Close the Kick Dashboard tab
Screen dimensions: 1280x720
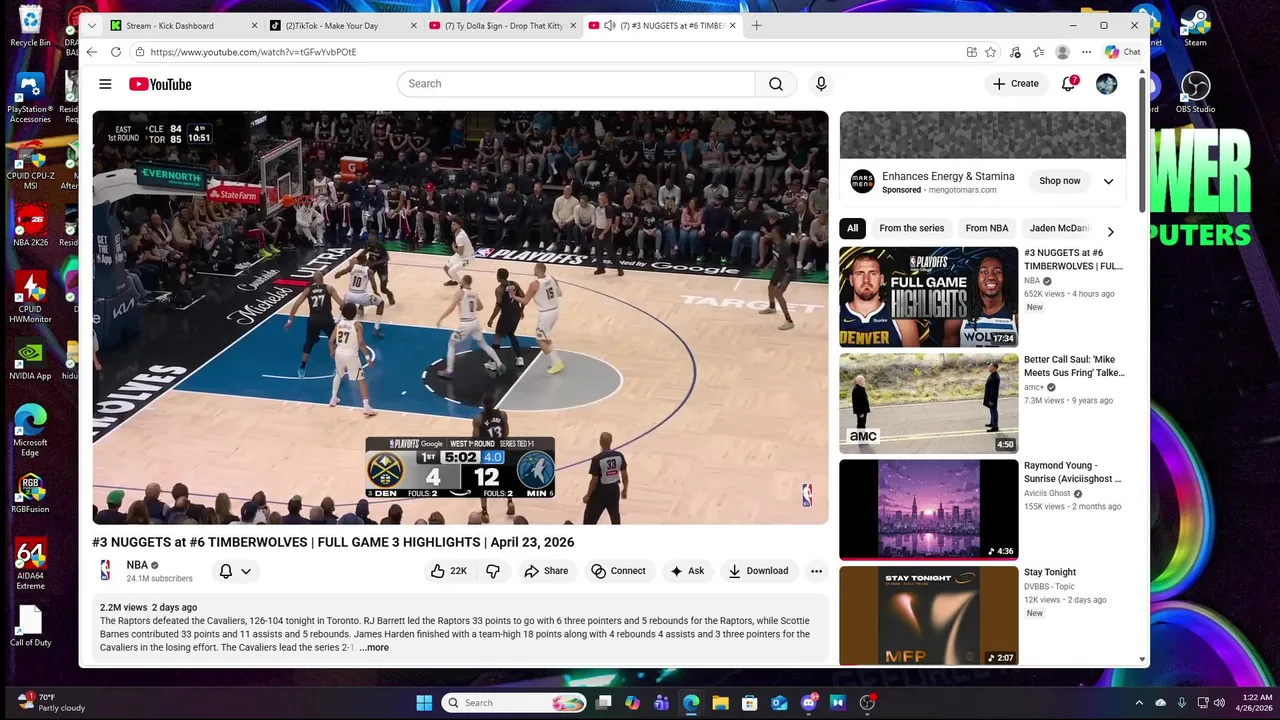point(254,25)
